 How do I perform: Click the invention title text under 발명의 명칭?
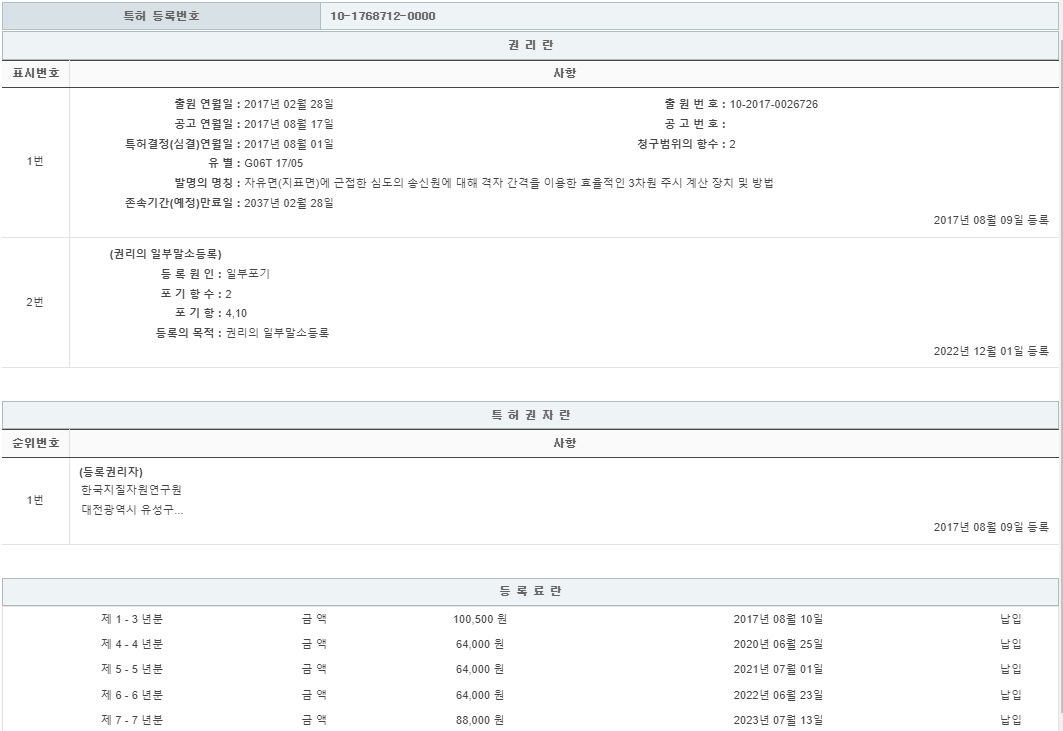[509, 183]
